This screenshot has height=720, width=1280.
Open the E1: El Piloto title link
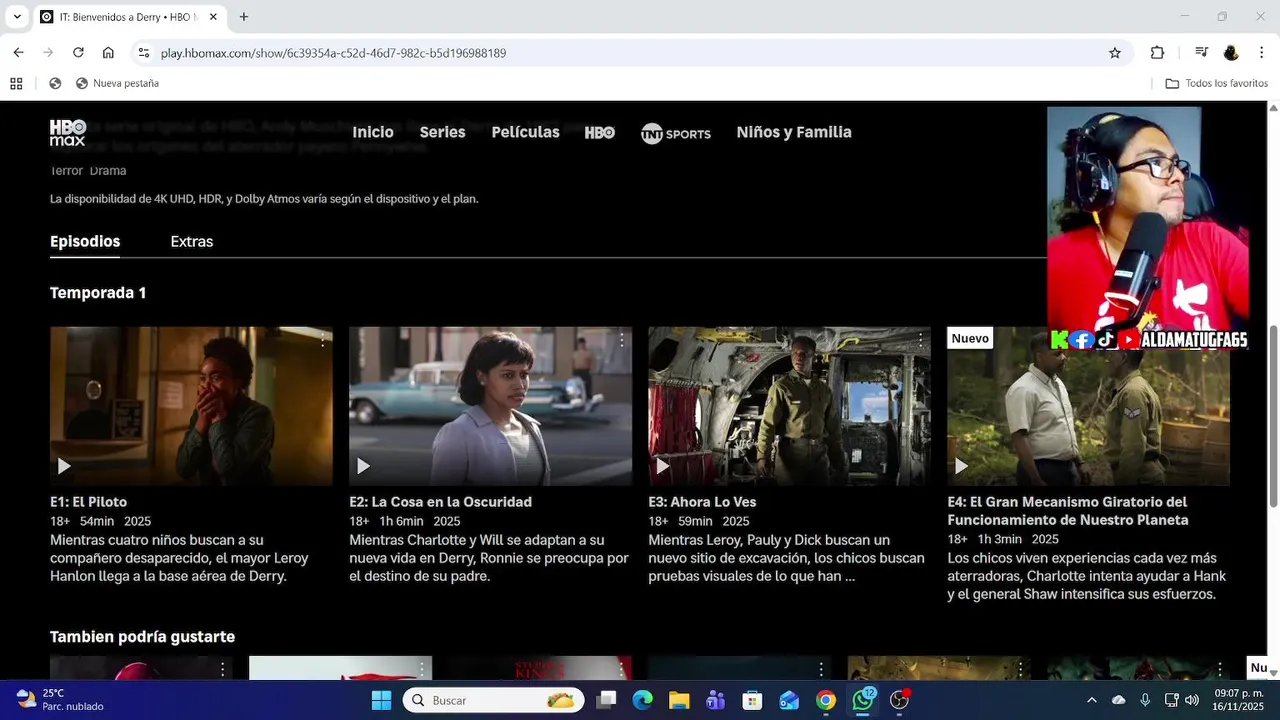89,502
